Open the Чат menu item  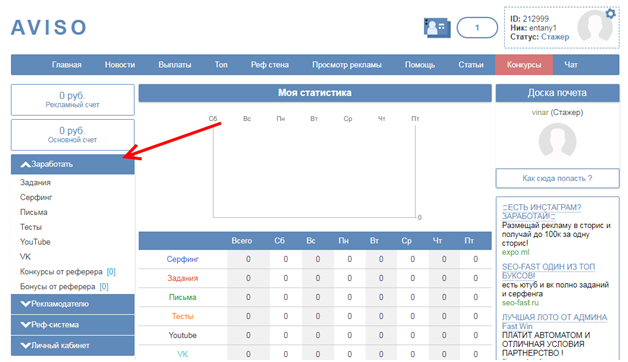[x=571, y=65]
